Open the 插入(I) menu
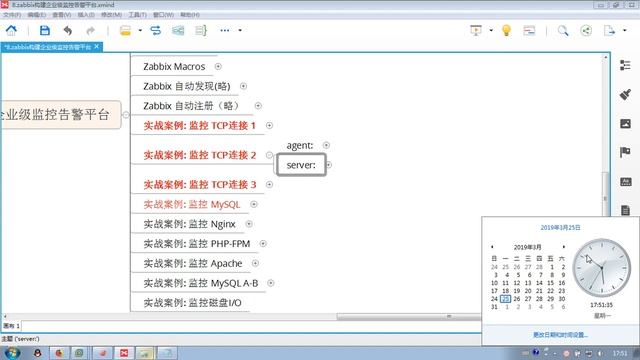This screenshot has width=640, height=360. point(86,15)
